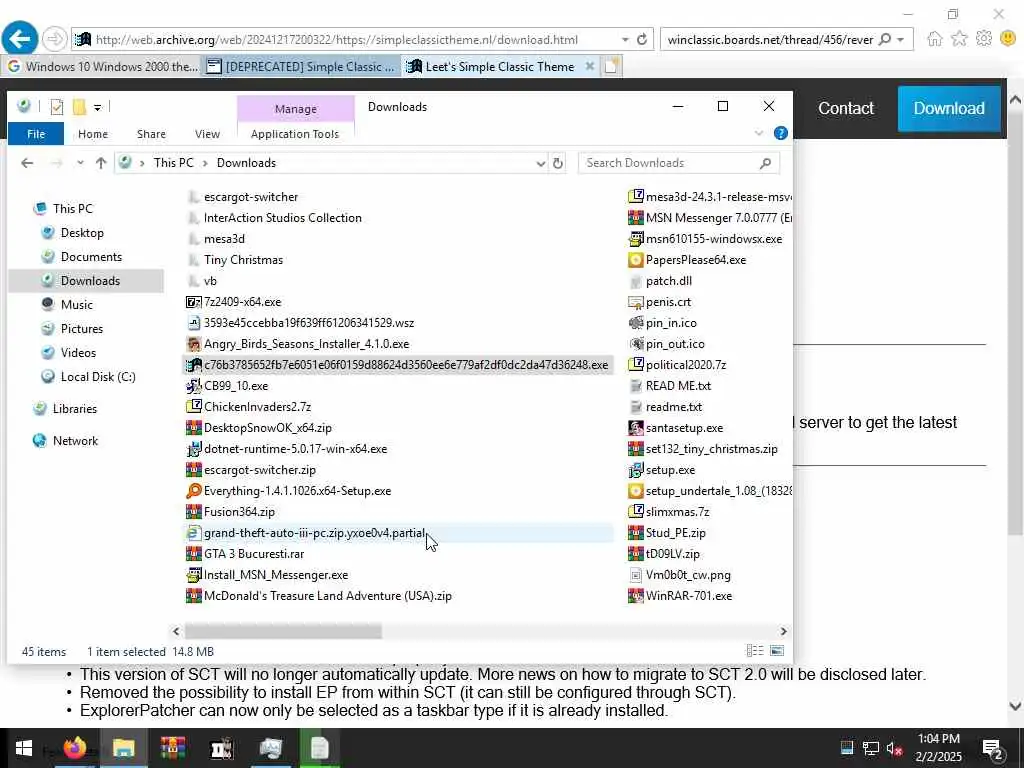Open the File ribbon tab
Image resolution: width=1024 pixels, height=768 pixels.
pyautogui.click(x=36, y=134)
